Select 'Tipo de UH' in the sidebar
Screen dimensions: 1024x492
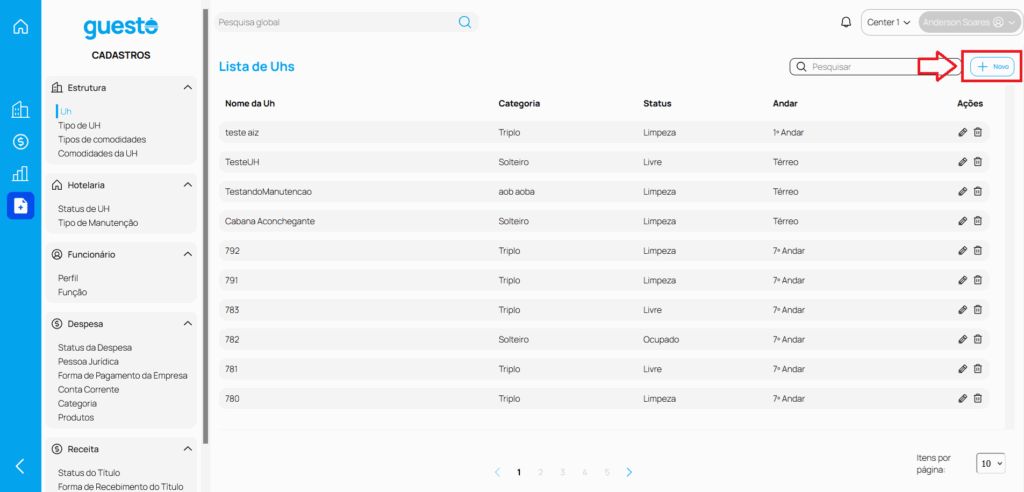click(x=79, y=126)
